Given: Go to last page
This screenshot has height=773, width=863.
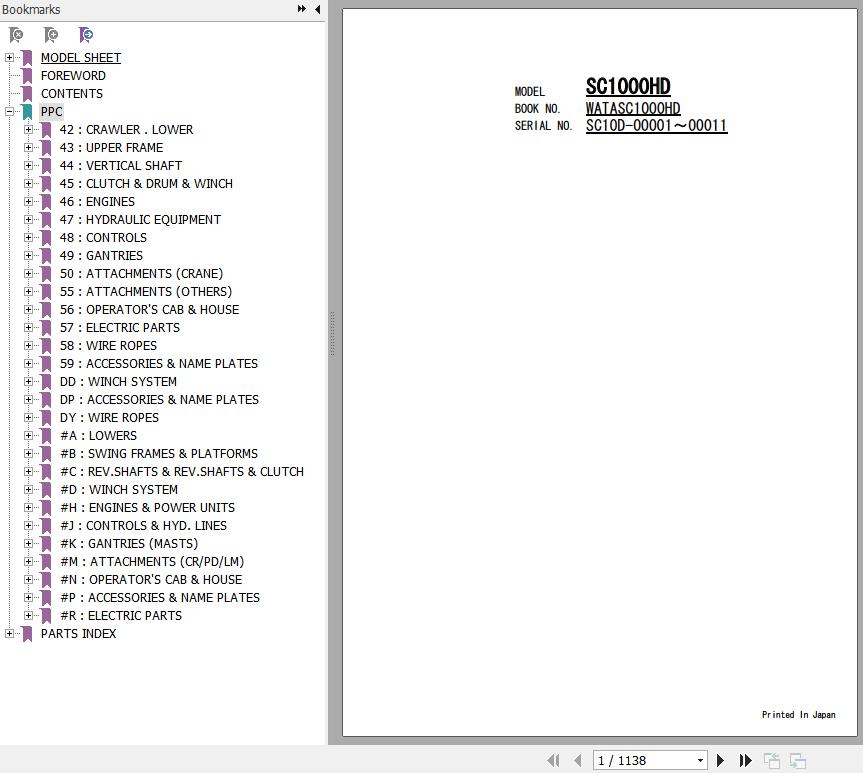Looking at the screenshot, I should tap(745, 760).
